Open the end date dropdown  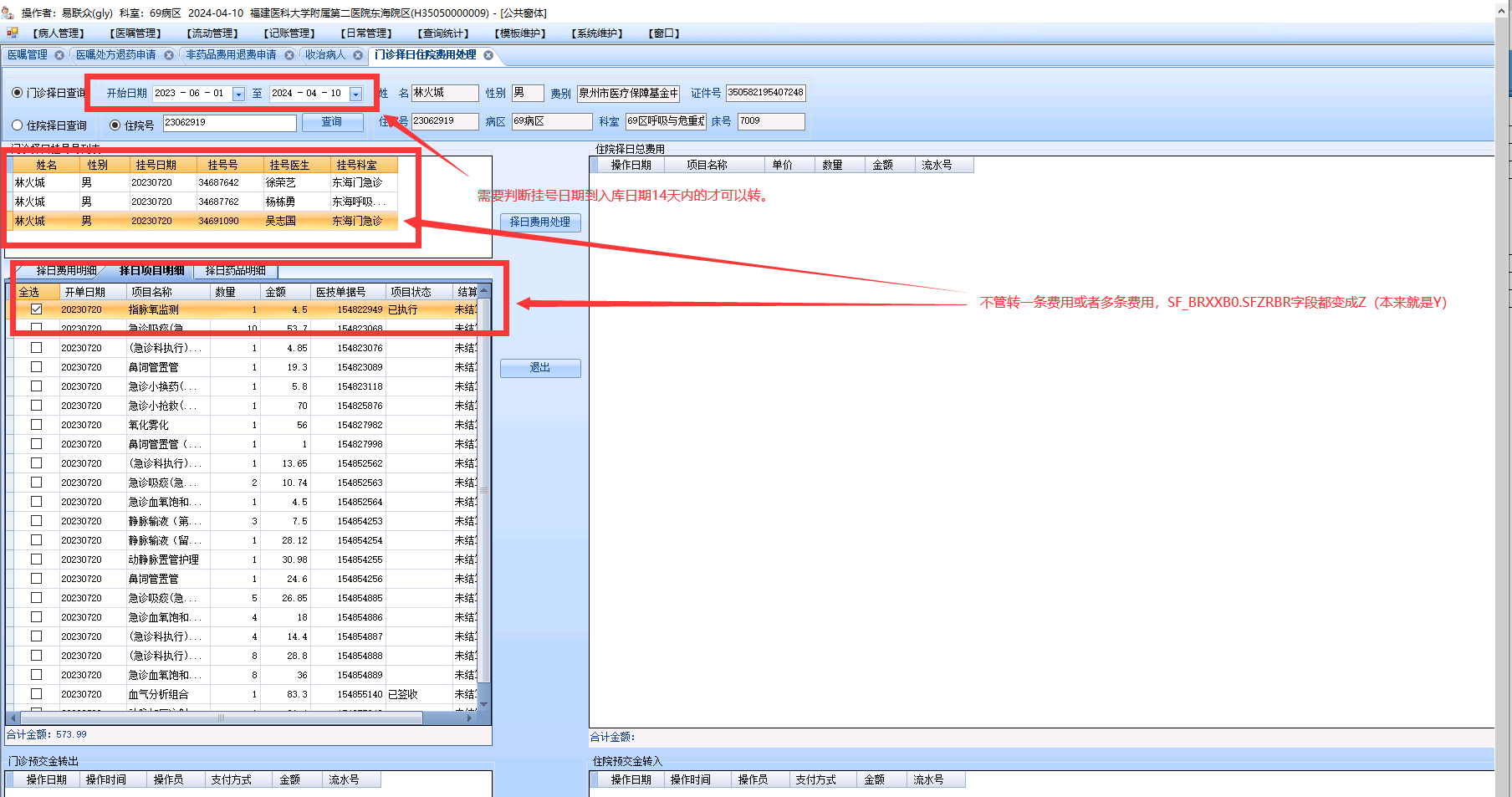coord(355,94)
